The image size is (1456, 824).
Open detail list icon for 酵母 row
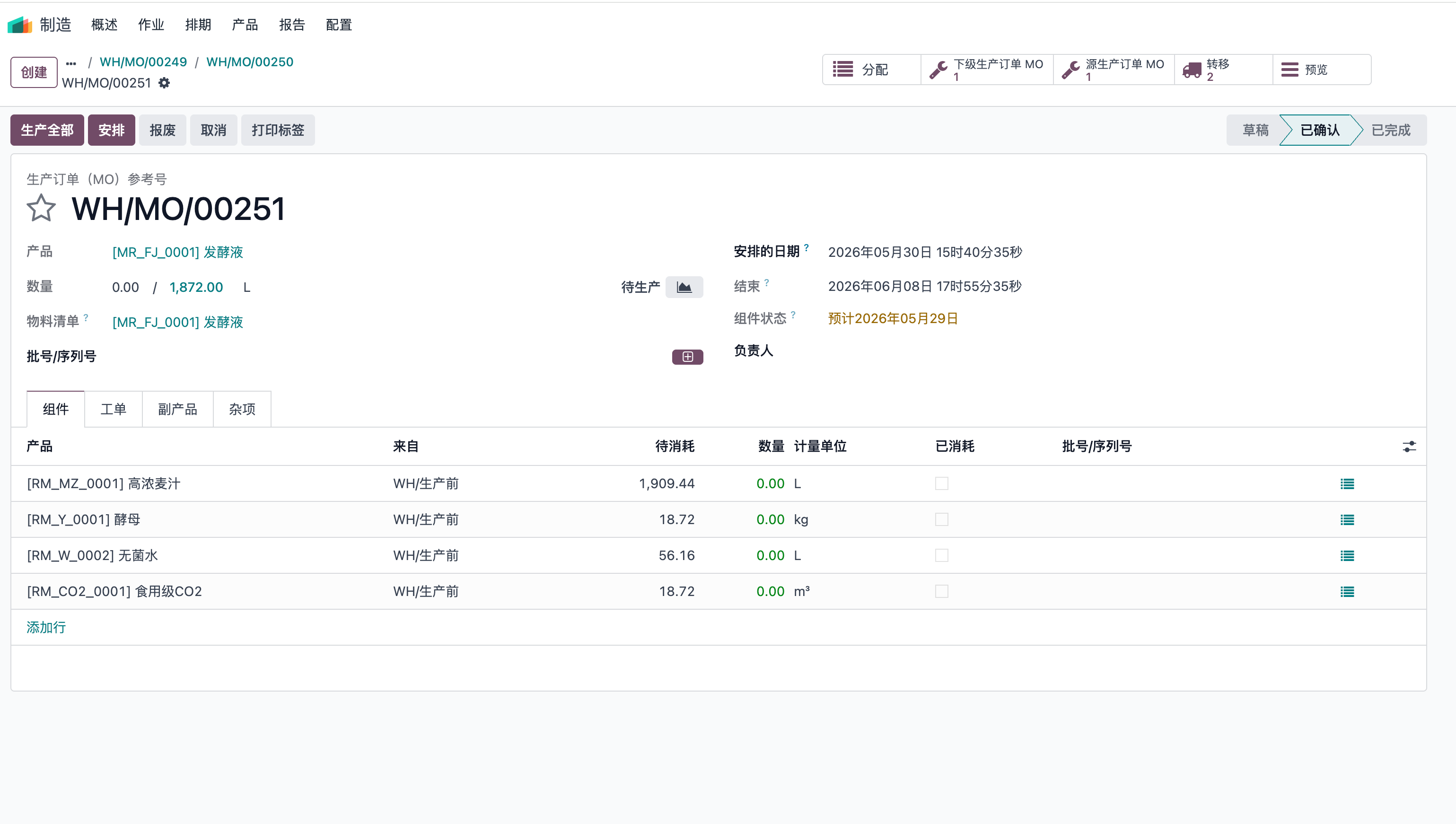click(1347, 519)
